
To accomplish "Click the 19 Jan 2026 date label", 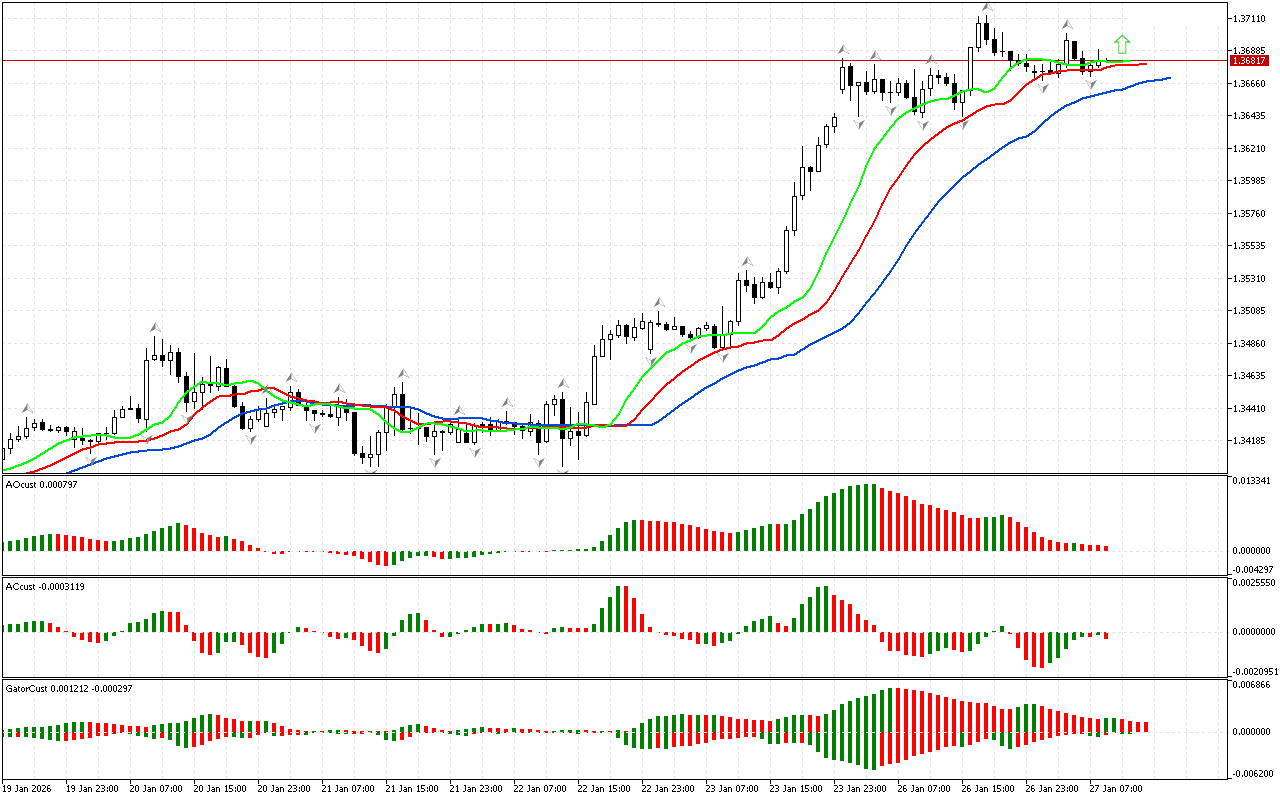I will 27,788.
